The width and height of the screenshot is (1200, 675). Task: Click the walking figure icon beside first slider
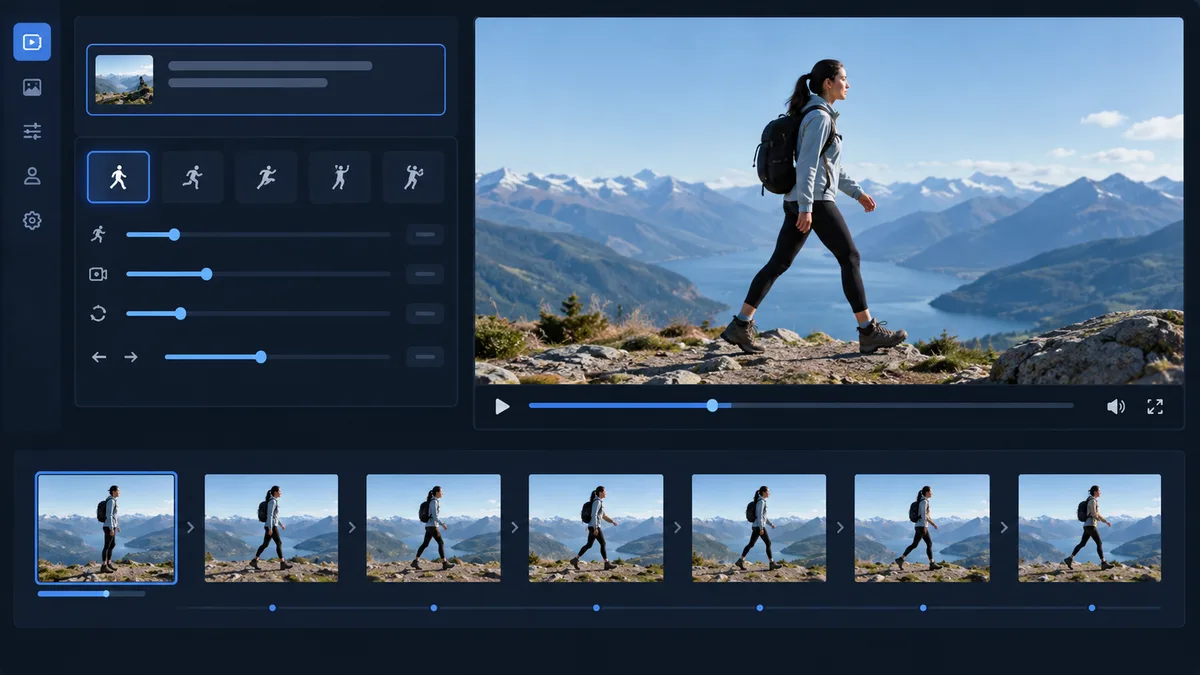click(x=98, y=234)
